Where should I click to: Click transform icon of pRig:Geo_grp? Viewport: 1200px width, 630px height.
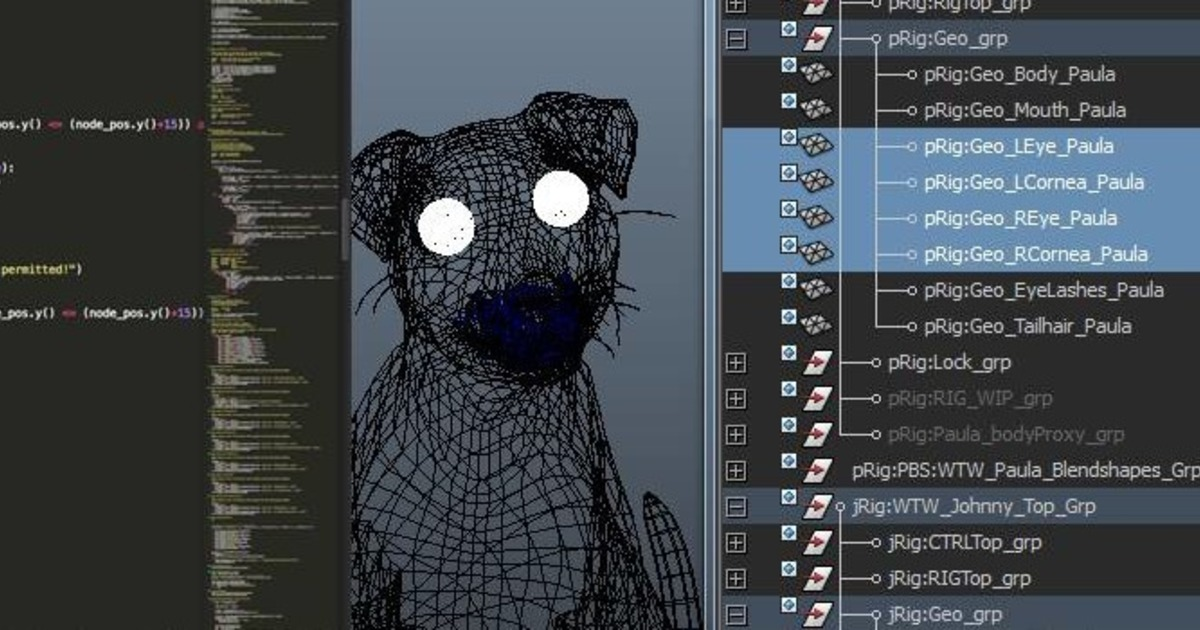click(x=818, y=39)
